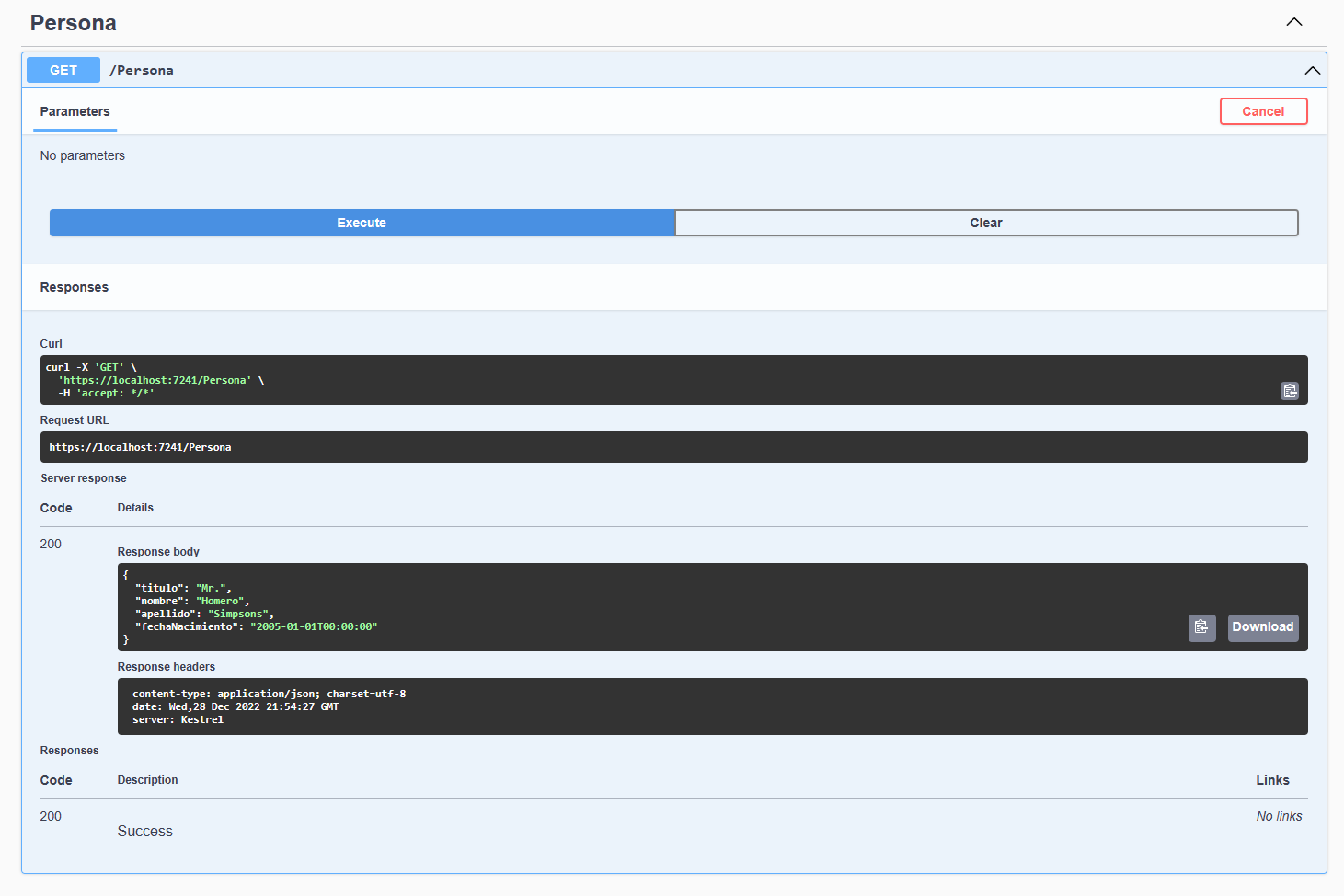The image size is (1344, 896).
Task: Clear the response results
Action: pos(986,223)
